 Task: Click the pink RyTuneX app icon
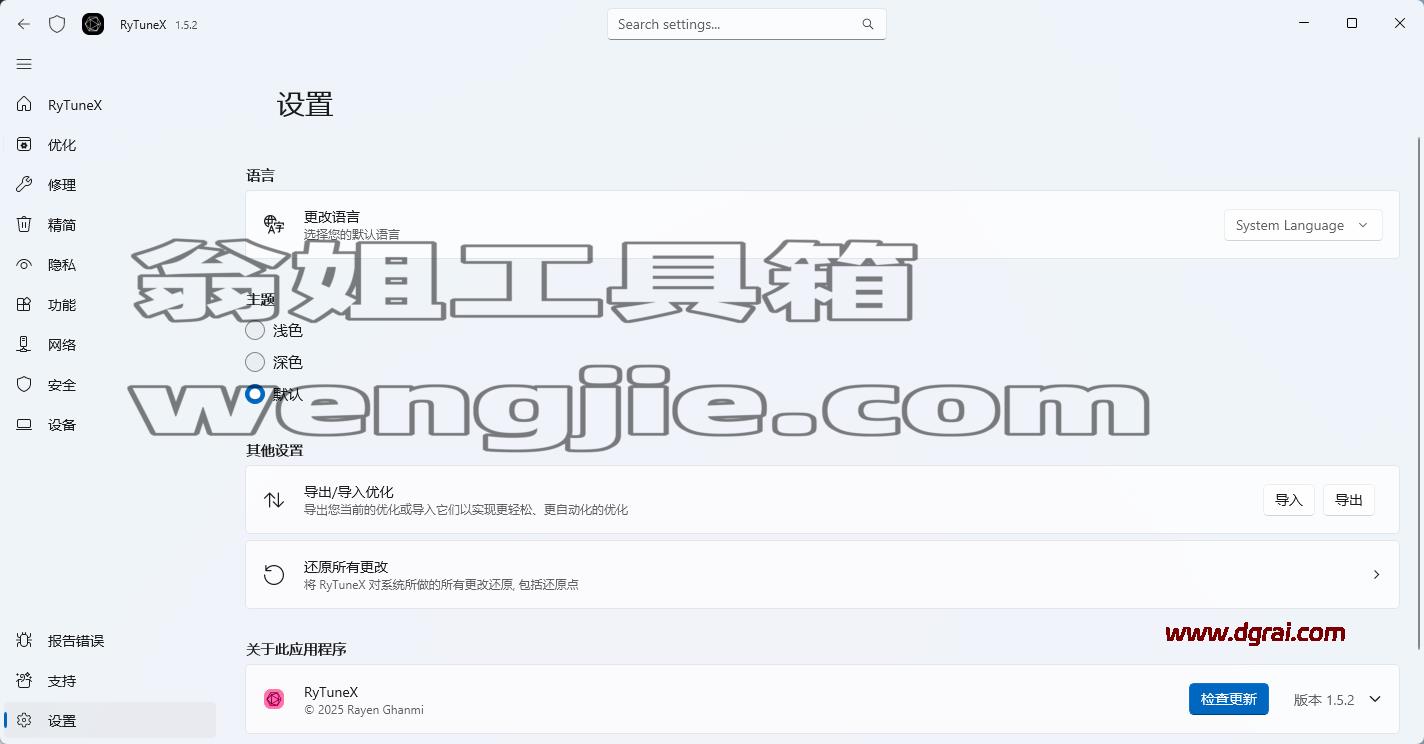274,699
